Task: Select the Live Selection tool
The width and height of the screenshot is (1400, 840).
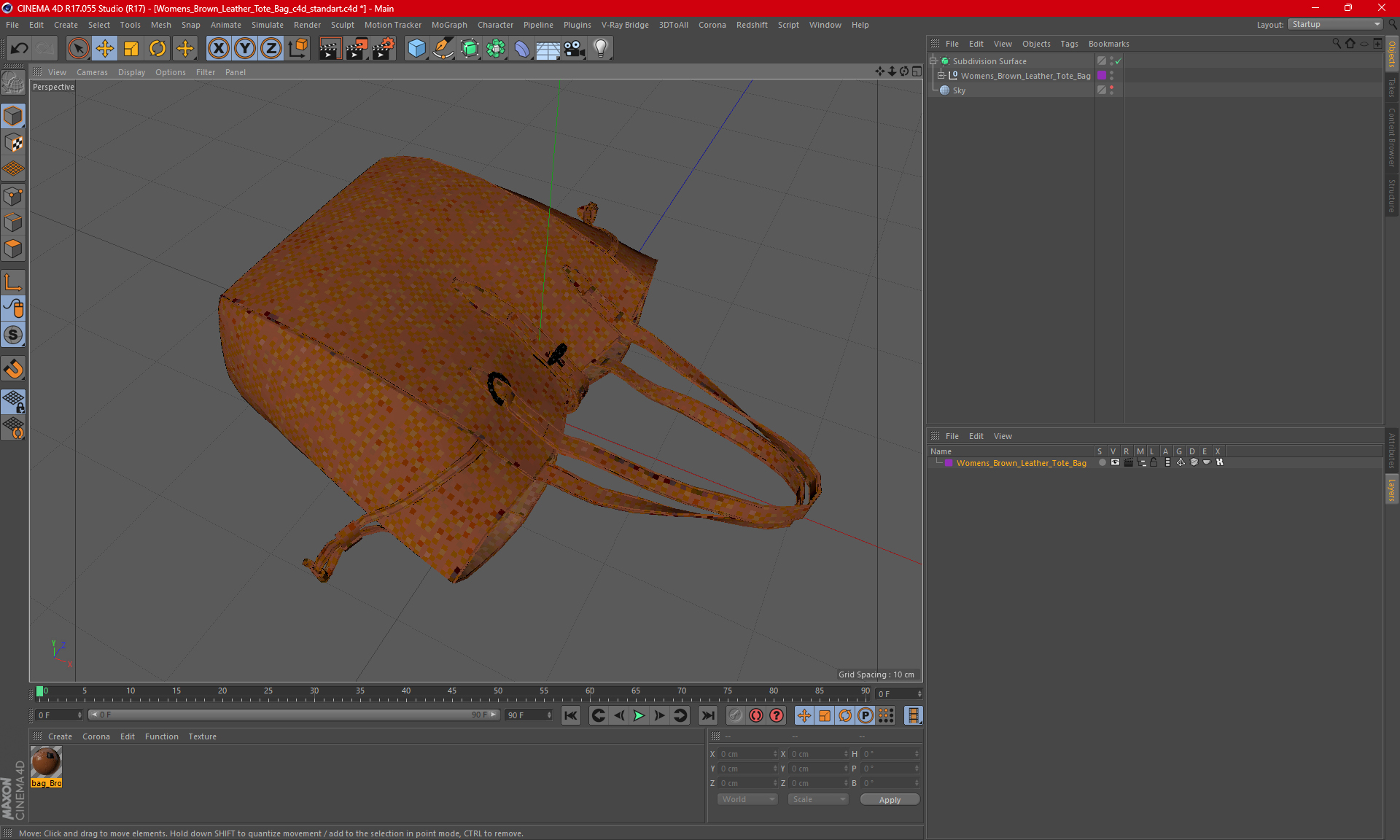Action: [78, 49]
